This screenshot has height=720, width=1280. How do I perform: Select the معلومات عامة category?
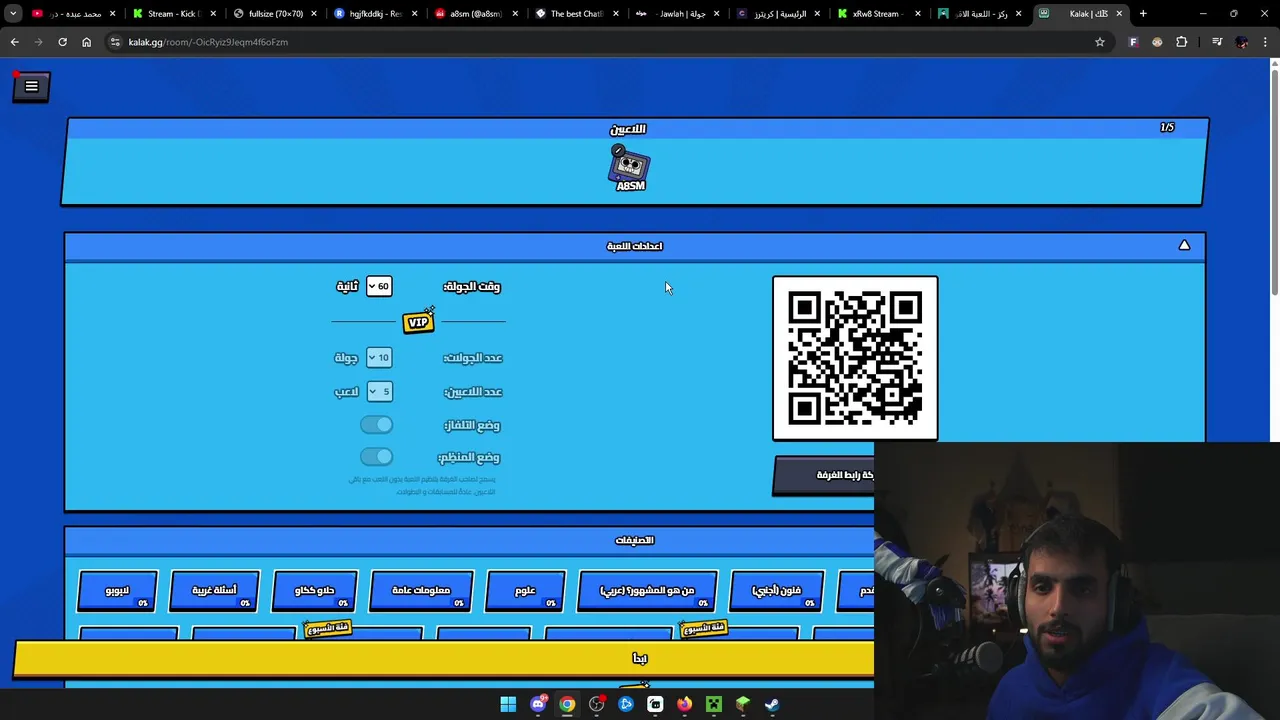coord(420,591)
